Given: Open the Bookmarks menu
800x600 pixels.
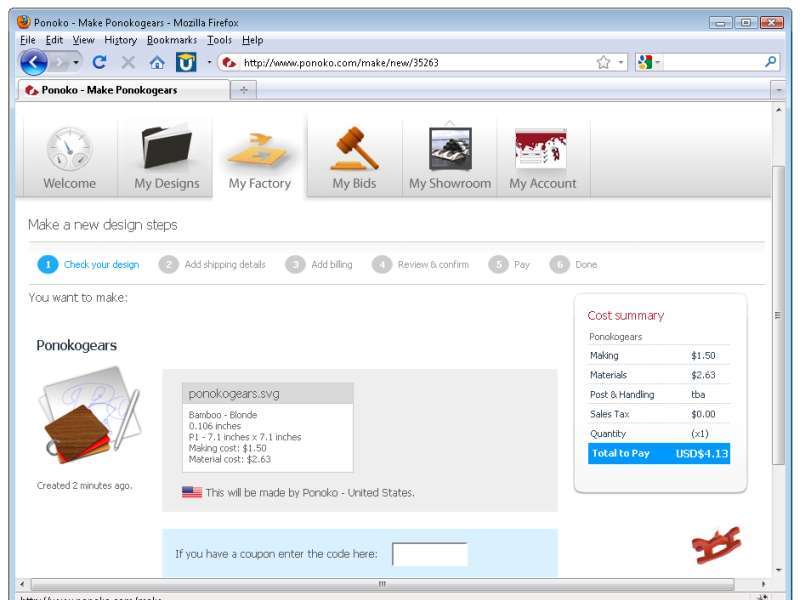Looking at the screenshot, I should tap(172, 40).
